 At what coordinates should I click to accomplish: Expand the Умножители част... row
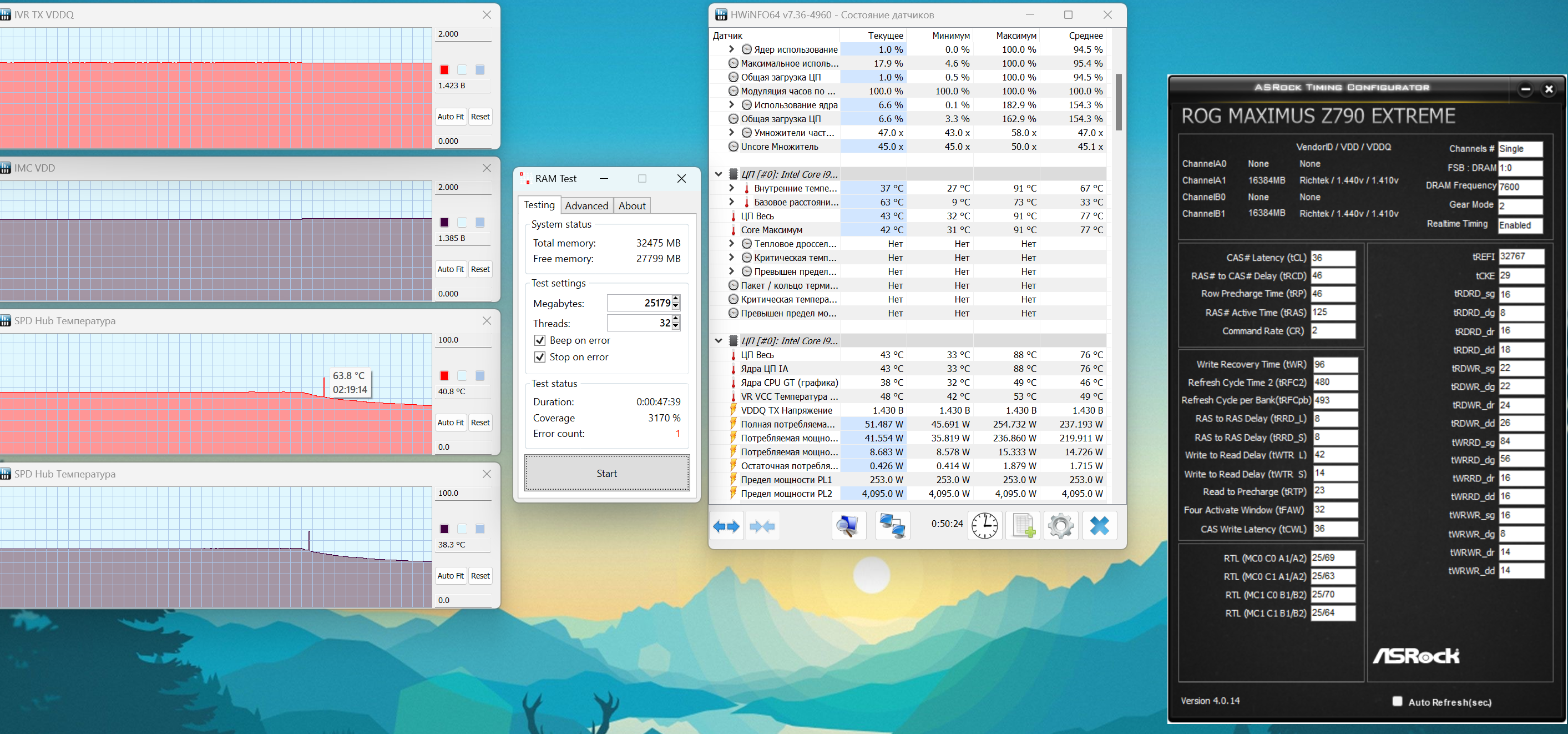[732, 133]
